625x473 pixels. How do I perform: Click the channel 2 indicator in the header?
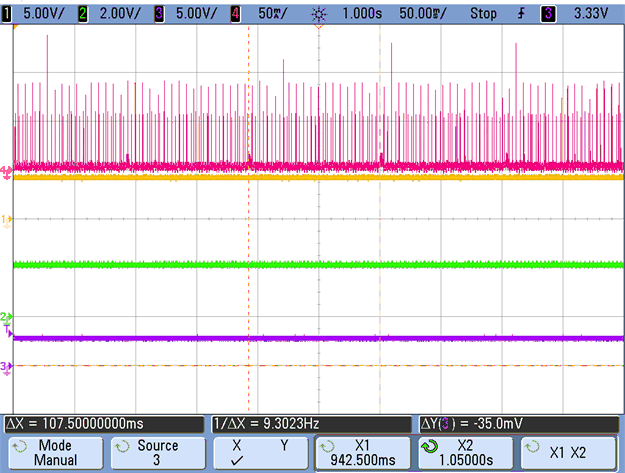coord(83,14)
